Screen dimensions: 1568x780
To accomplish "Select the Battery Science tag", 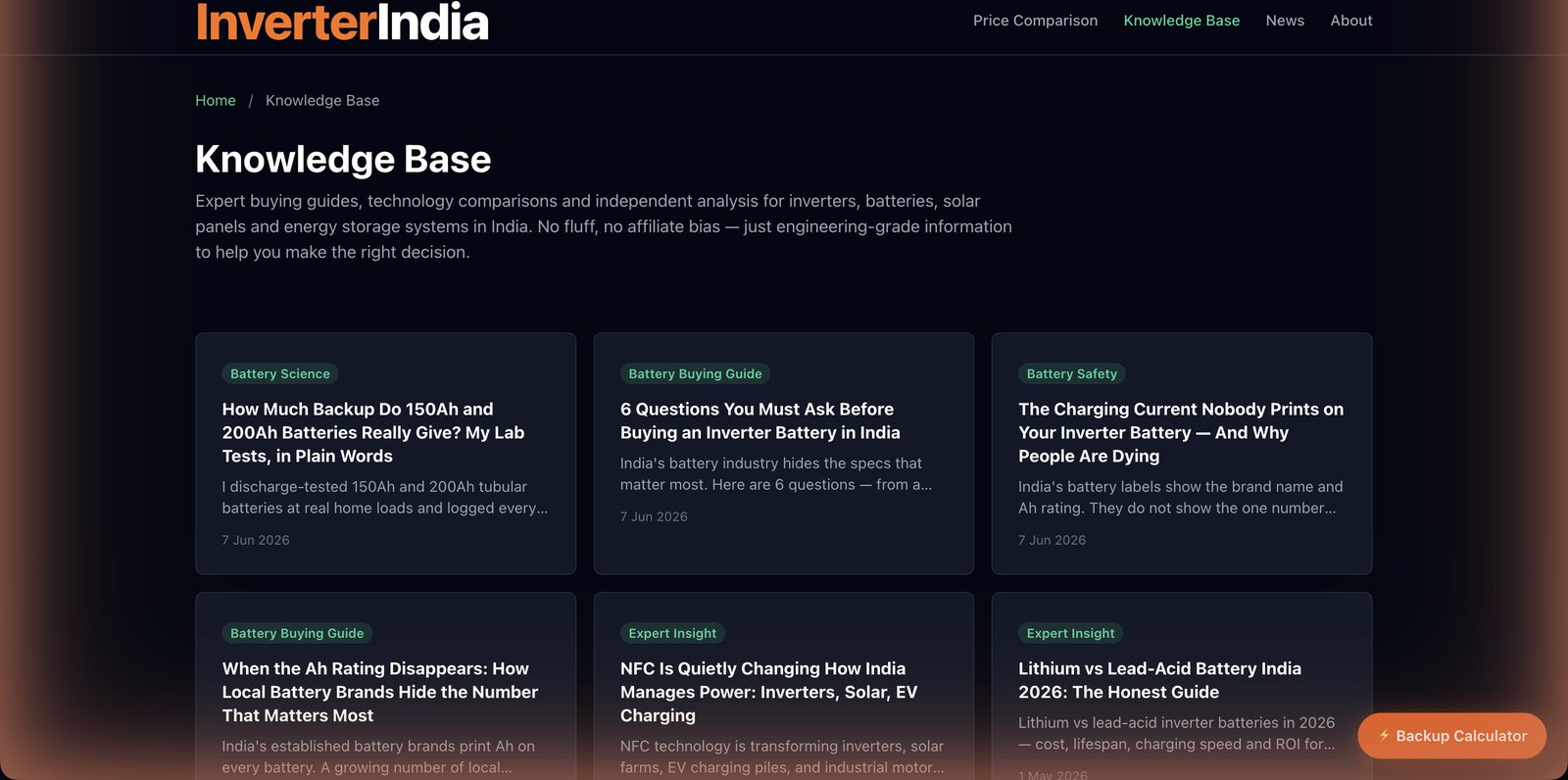I will pyautogui.click(x=279, y=373).
